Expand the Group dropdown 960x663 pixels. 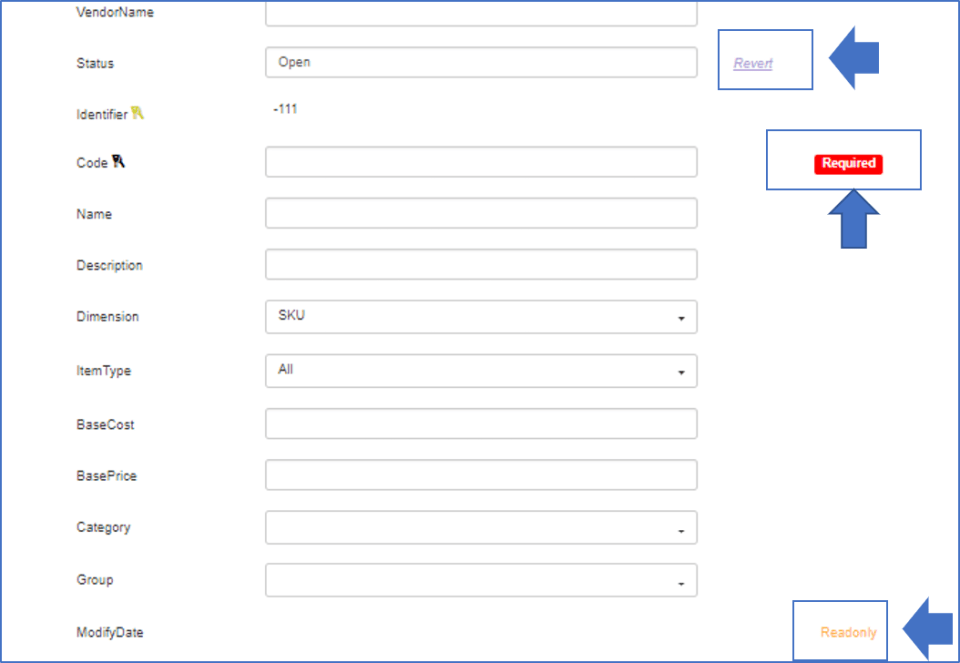tap(481, 580)
